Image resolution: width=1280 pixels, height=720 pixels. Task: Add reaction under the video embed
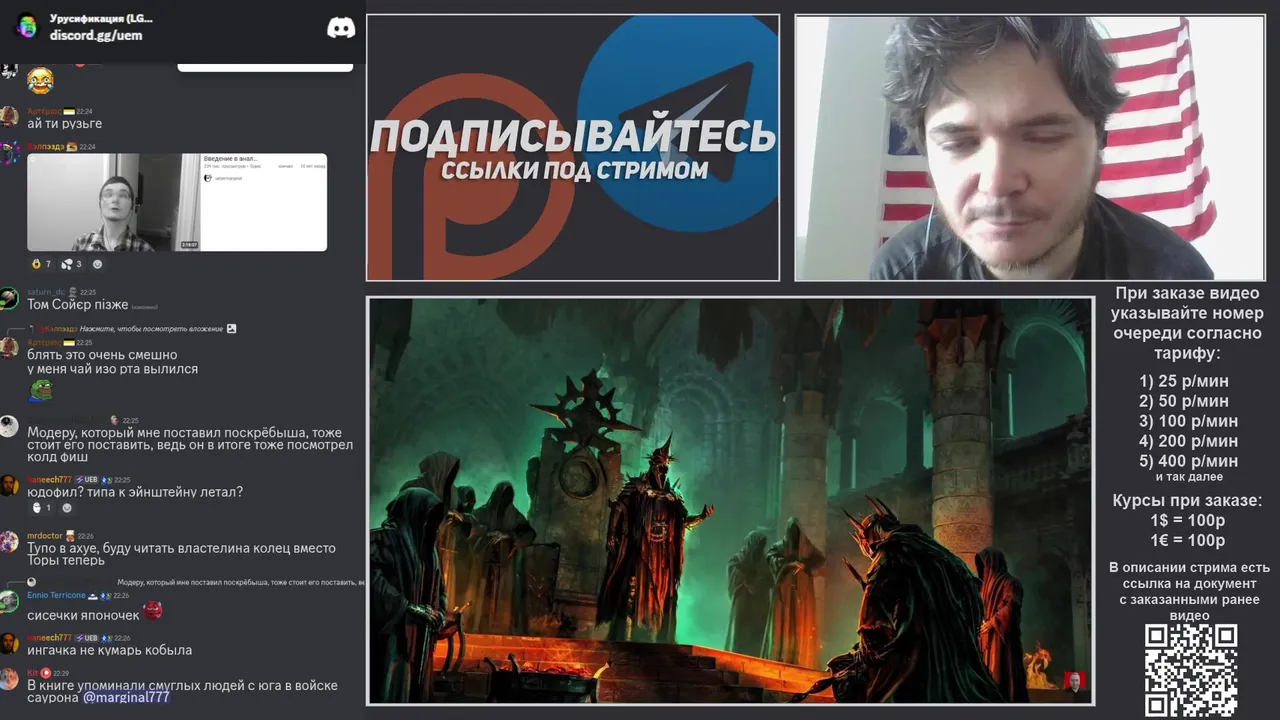pos(97,264)
